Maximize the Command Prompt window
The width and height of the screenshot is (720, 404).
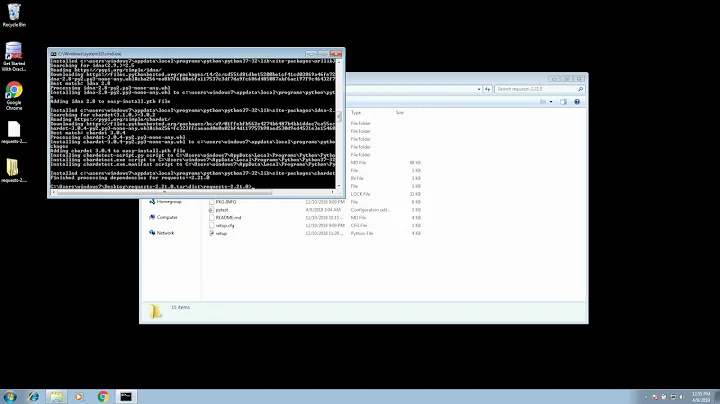click(x=323, y=54)
